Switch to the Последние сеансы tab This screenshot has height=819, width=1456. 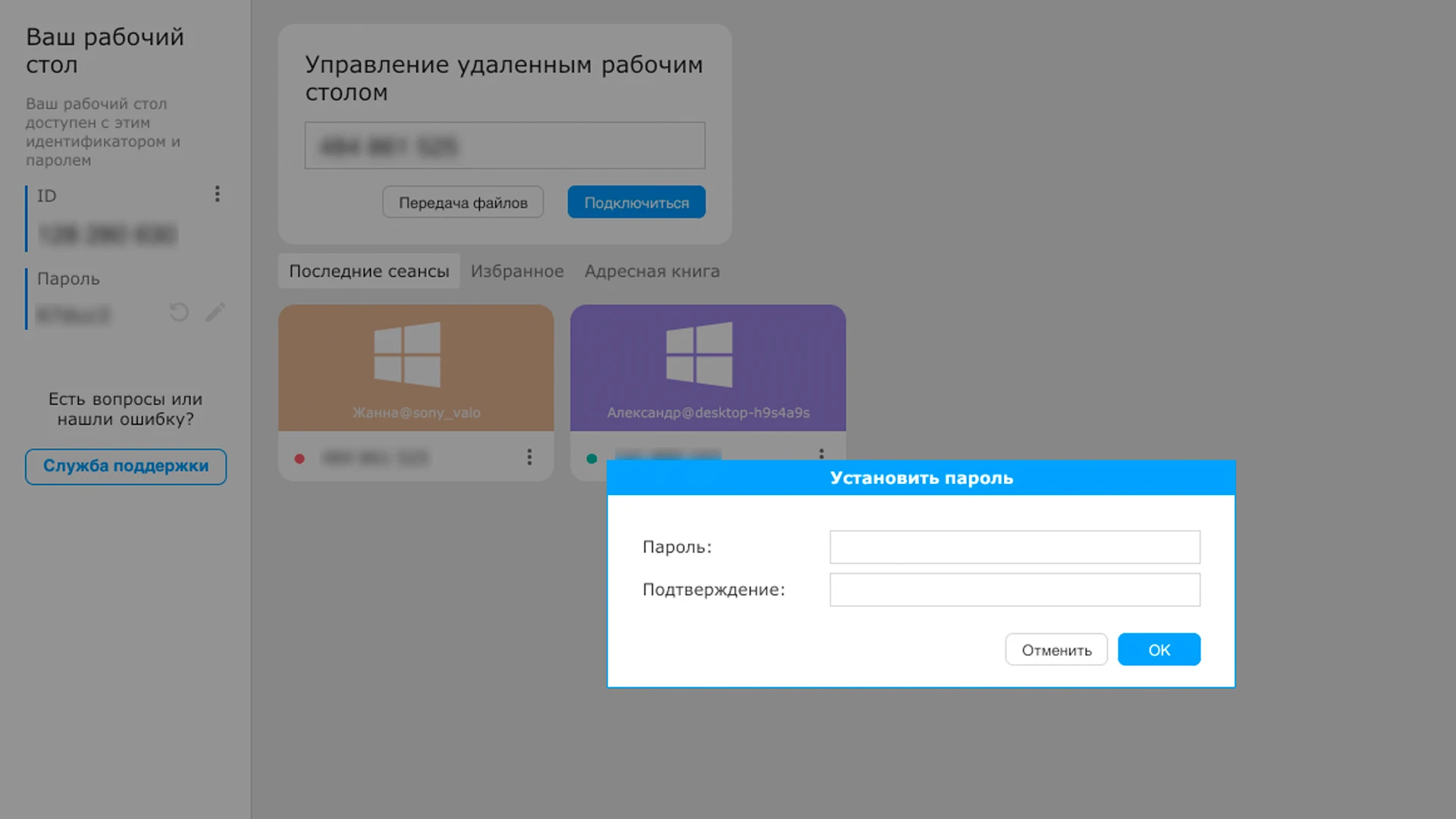(x=369, y=271)
